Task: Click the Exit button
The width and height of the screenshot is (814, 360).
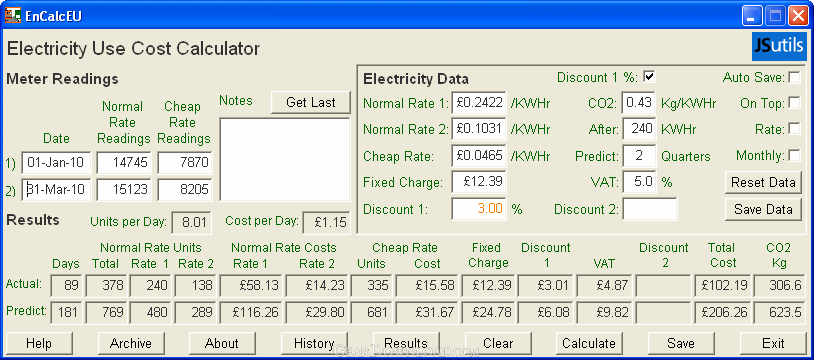Action: tap(773, 343)
